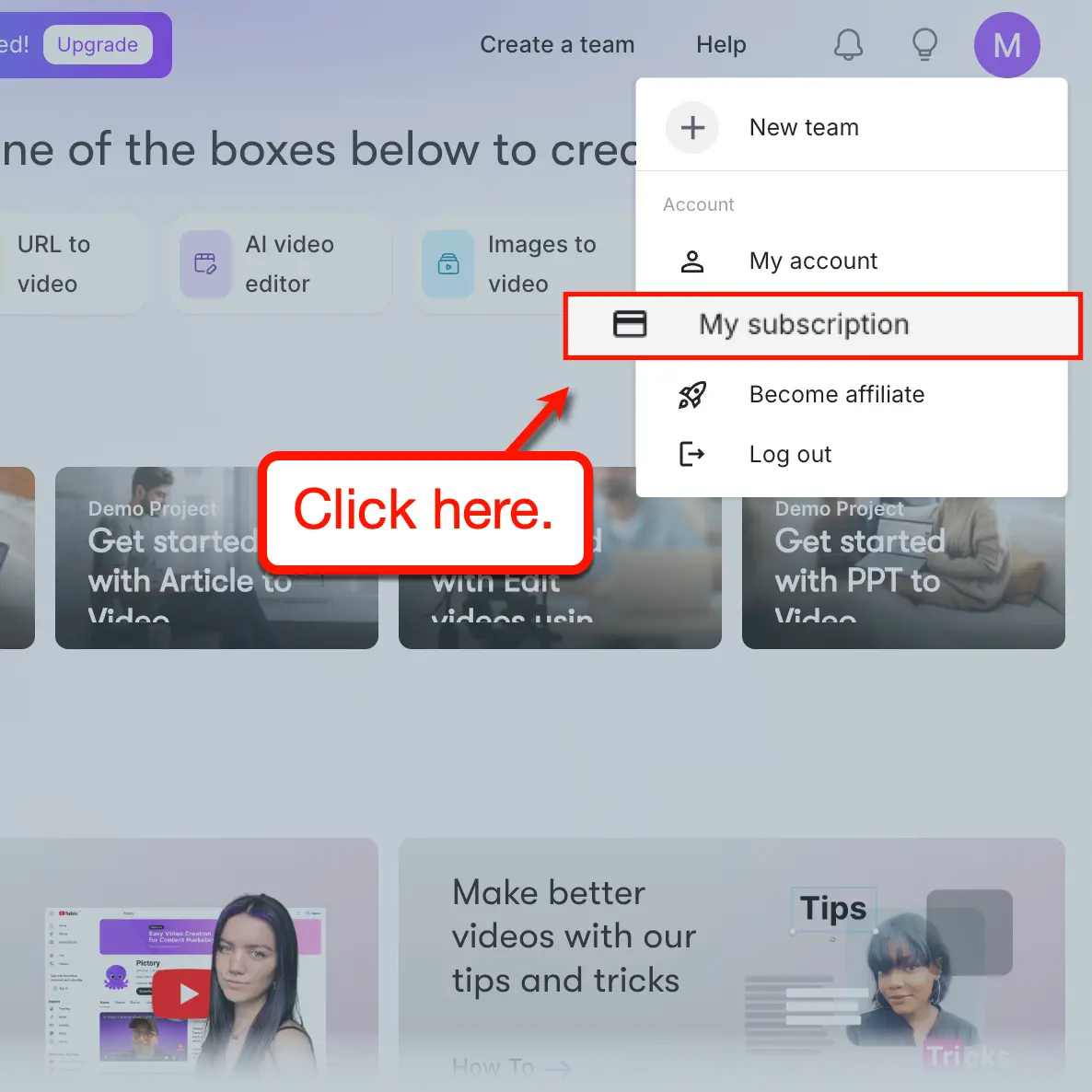Select My account in the dropdown

coord(813,261)
